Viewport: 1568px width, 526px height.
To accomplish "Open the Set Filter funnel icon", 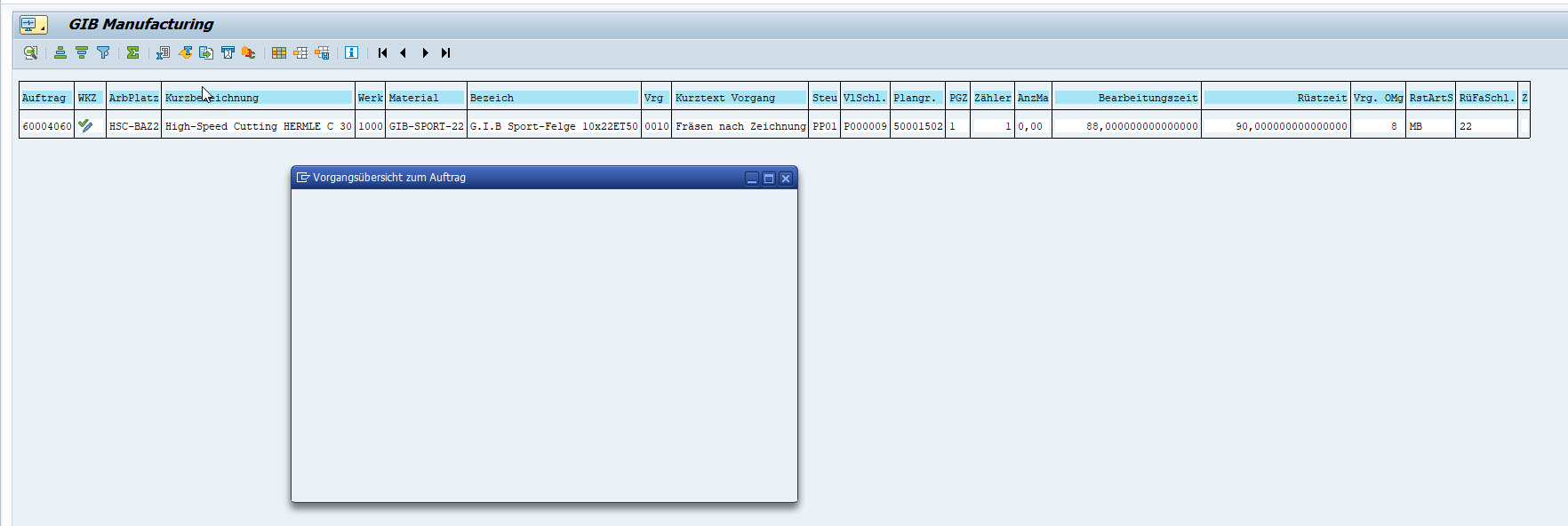I will click(103, 53).
